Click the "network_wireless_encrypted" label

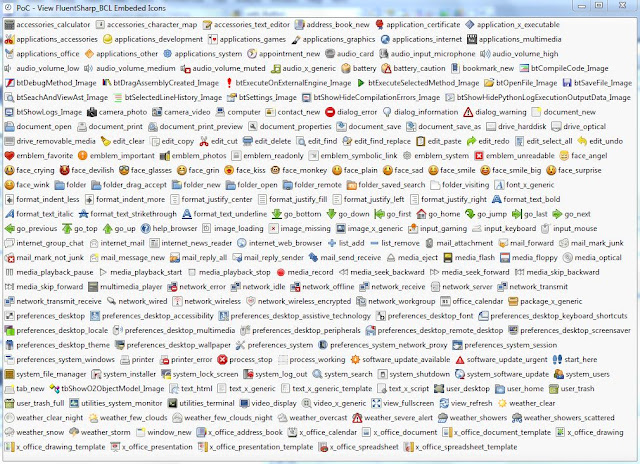pos(304,302)
